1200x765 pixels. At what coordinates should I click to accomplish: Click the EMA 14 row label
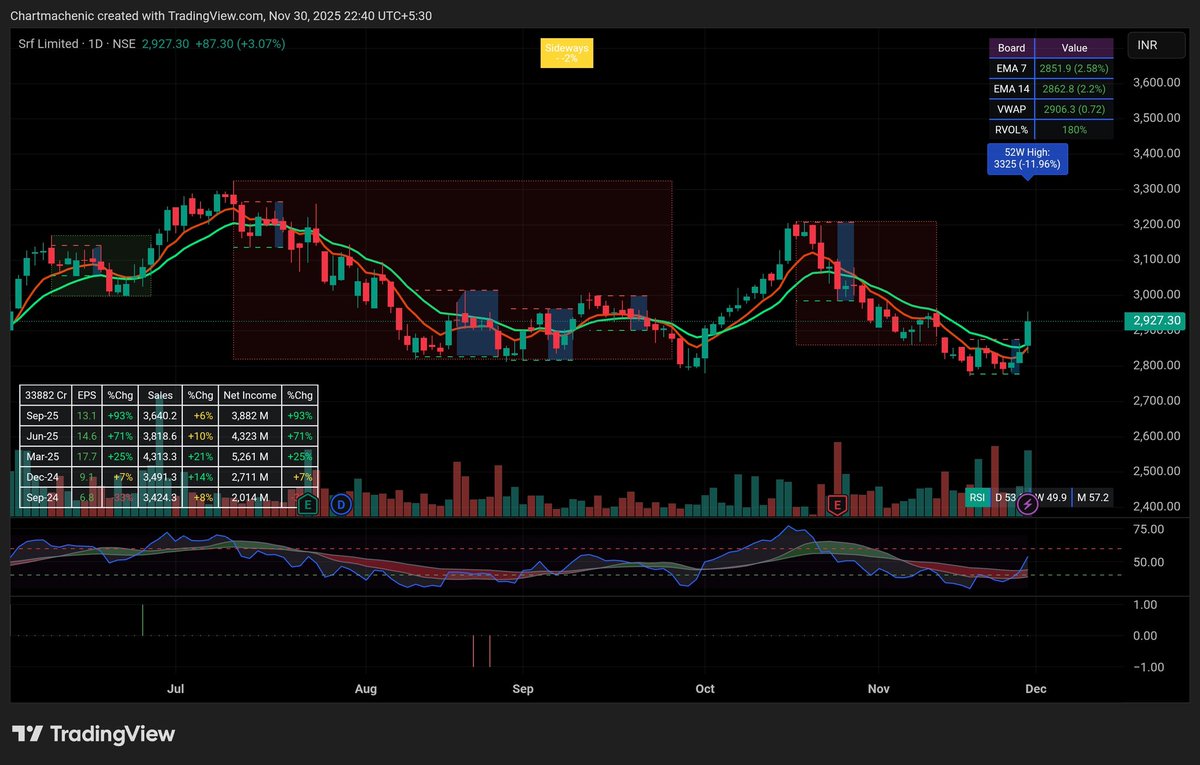1011,89
